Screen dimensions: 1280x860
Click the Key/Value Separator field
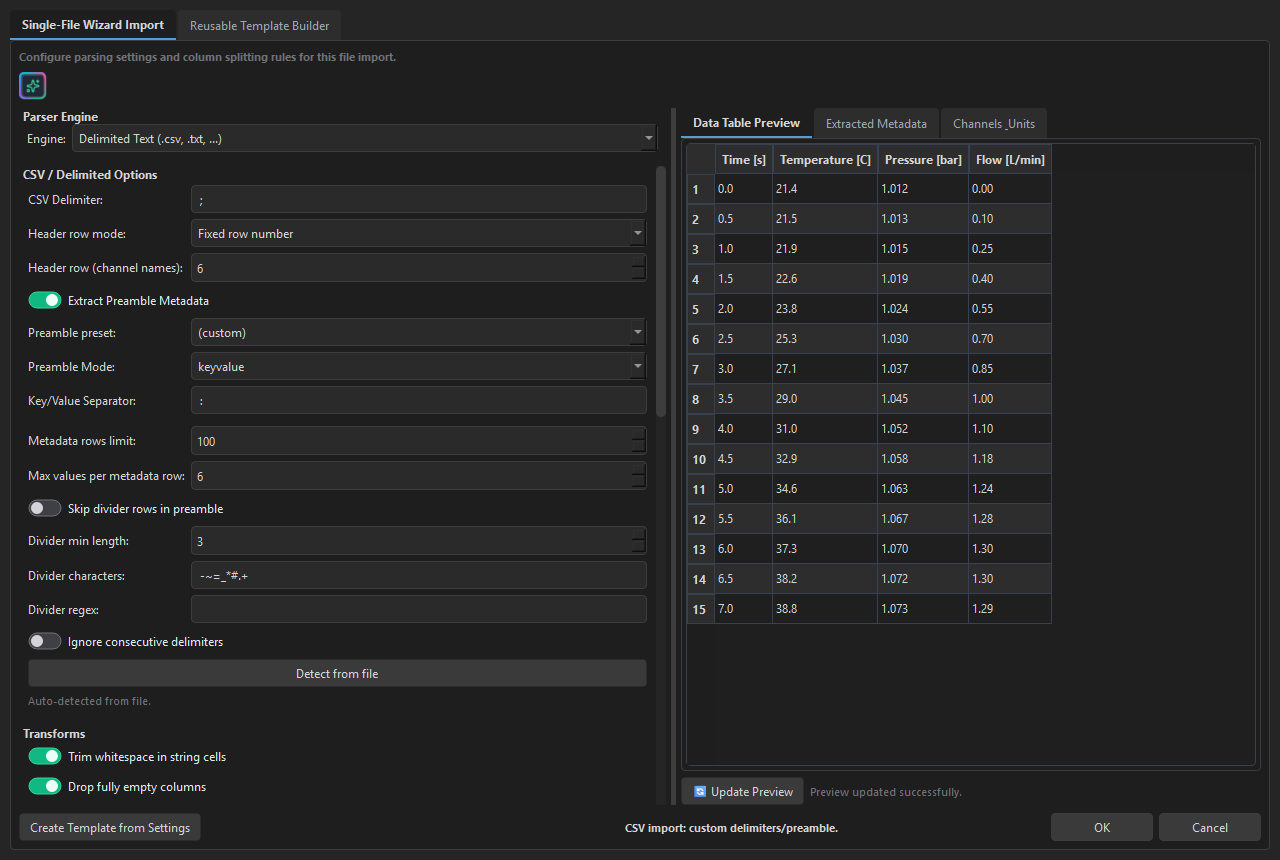[x=418, y=400]
